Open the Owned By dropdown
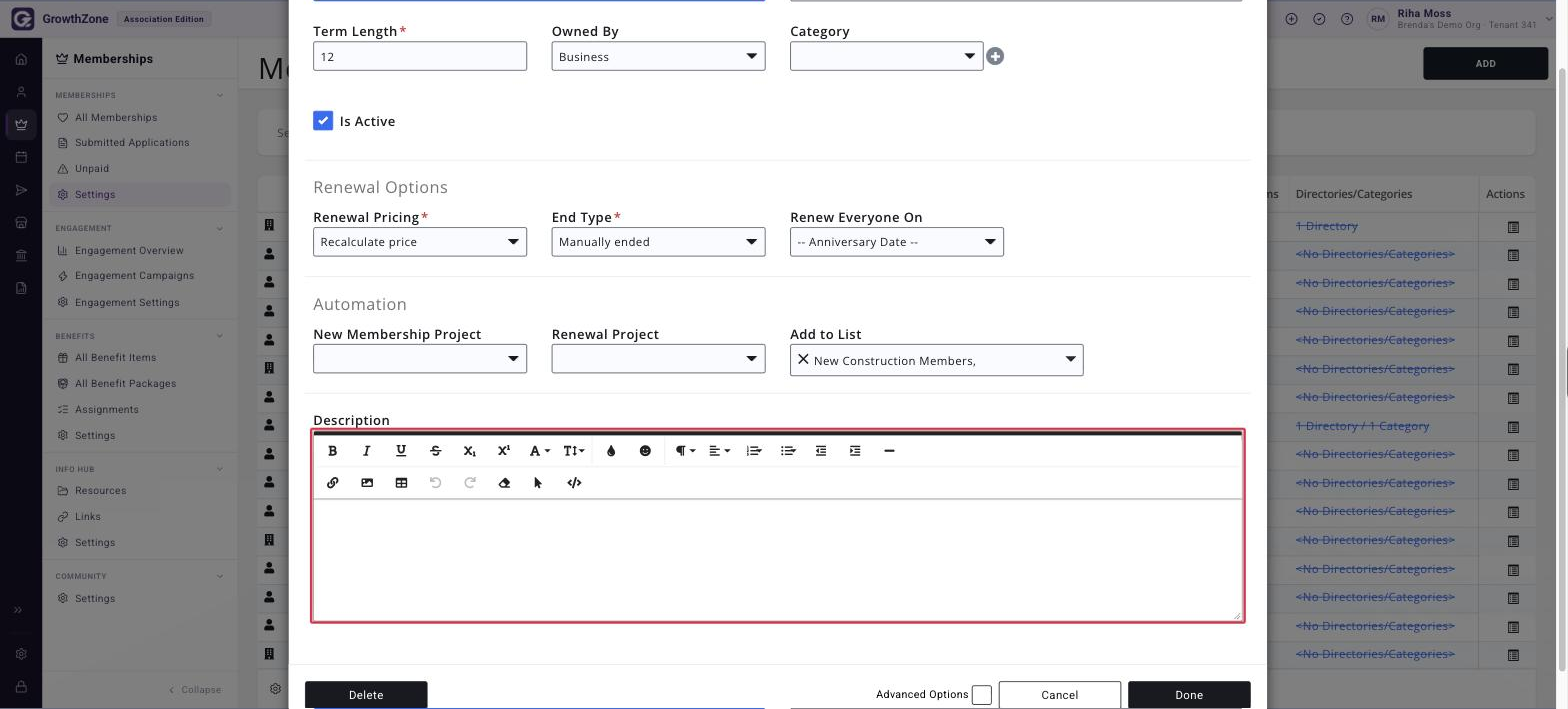Screen dimensions: 1568x709 658,56
